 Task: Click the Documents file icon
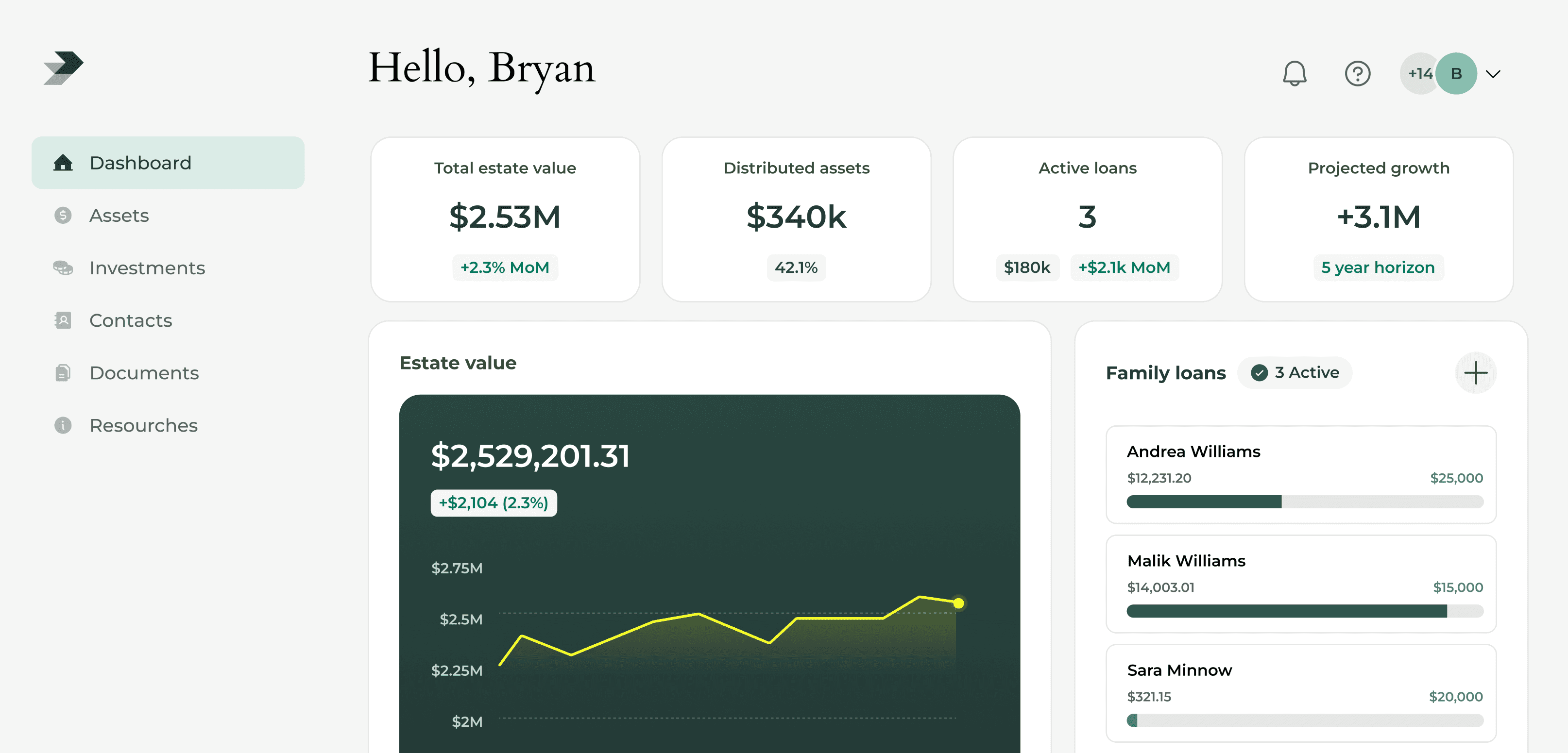click(63, 372)
